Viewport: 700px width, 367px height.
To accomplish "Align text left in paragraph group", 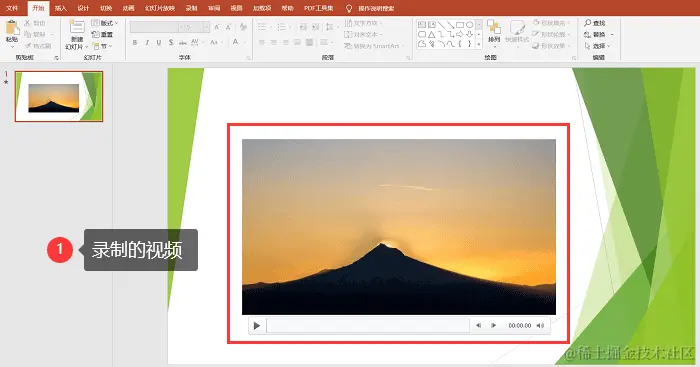I will [x=262, y=42].
